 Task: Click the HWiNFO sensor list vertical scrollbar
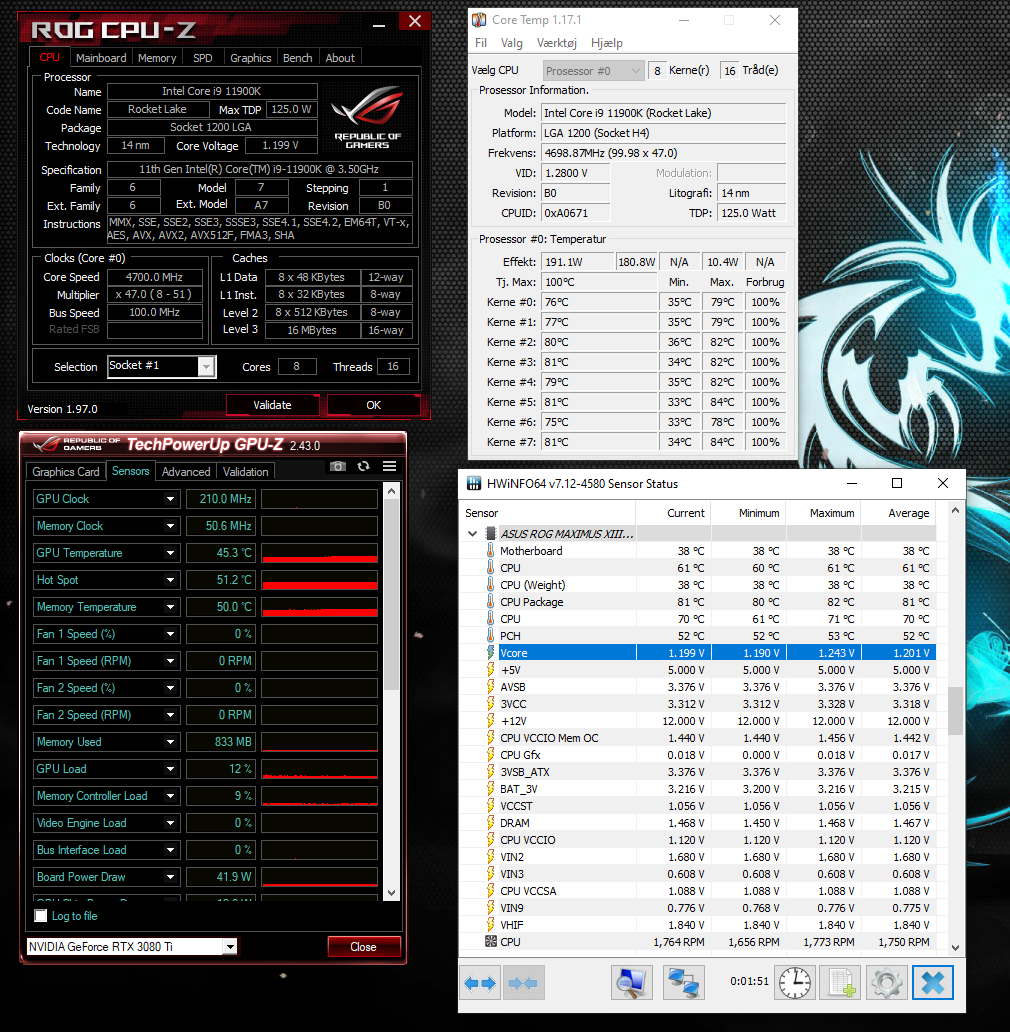pyautogui.click(x=955, y=710)
